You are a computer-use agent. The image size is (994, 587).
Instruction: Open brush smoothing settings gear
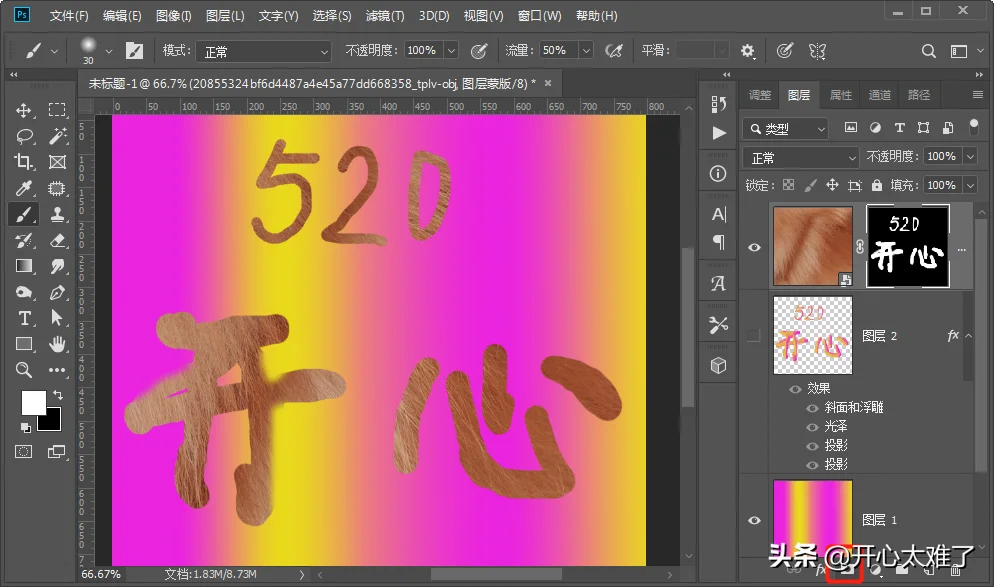[748, 51]
